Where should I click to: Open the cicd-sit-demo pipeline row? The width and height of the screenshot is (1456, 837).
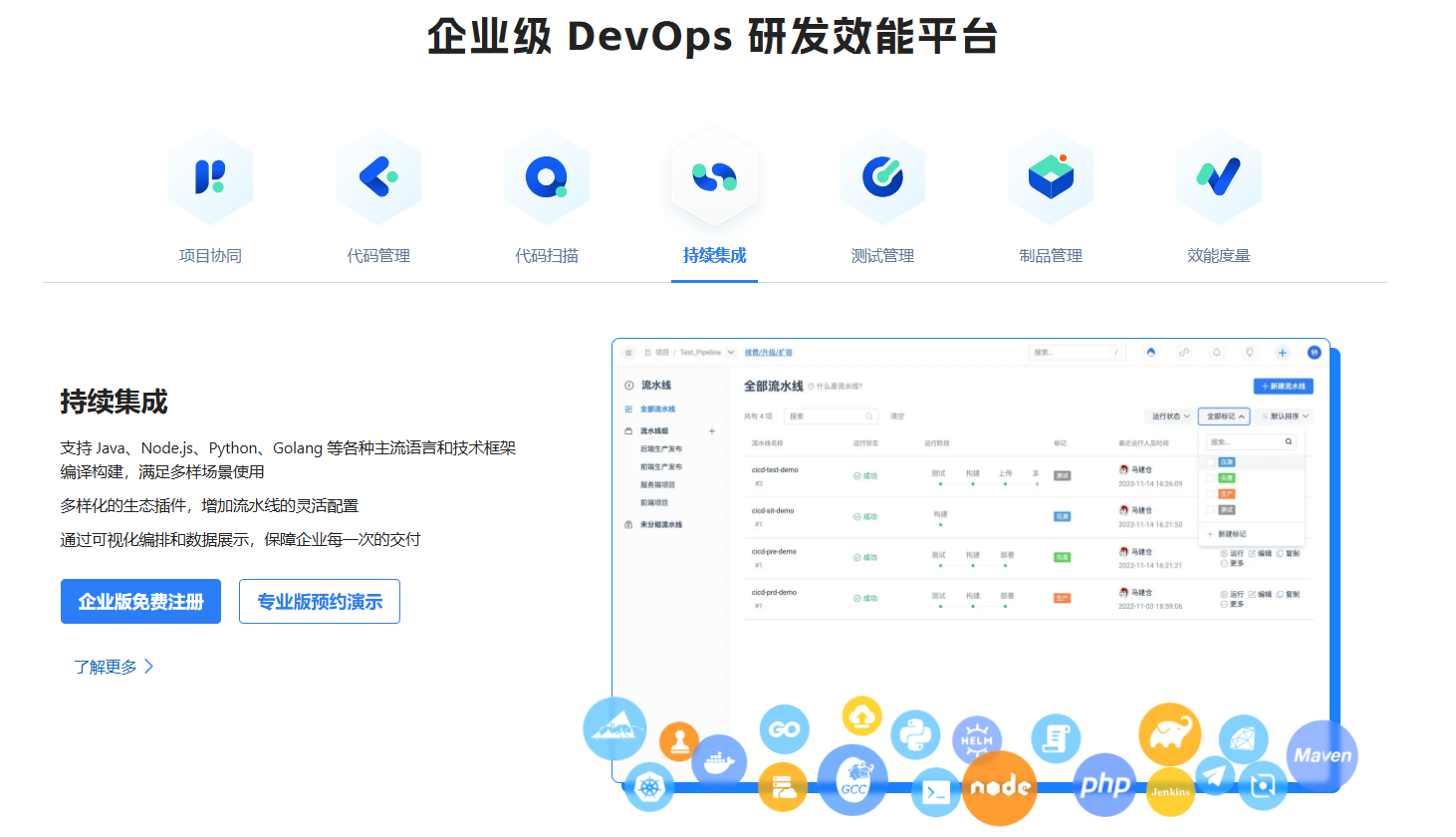coord(1029,517)
